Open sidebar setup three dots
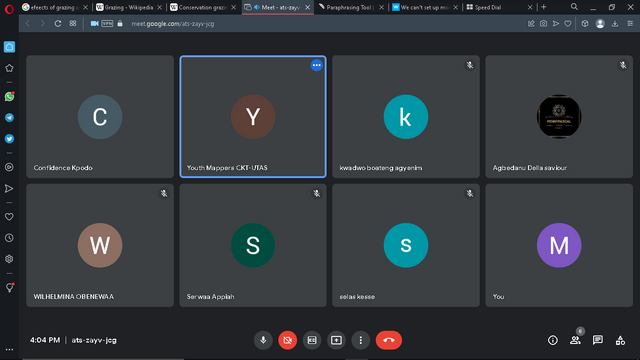This screenshot has height=360, width=640. click(x=9, y=349)
